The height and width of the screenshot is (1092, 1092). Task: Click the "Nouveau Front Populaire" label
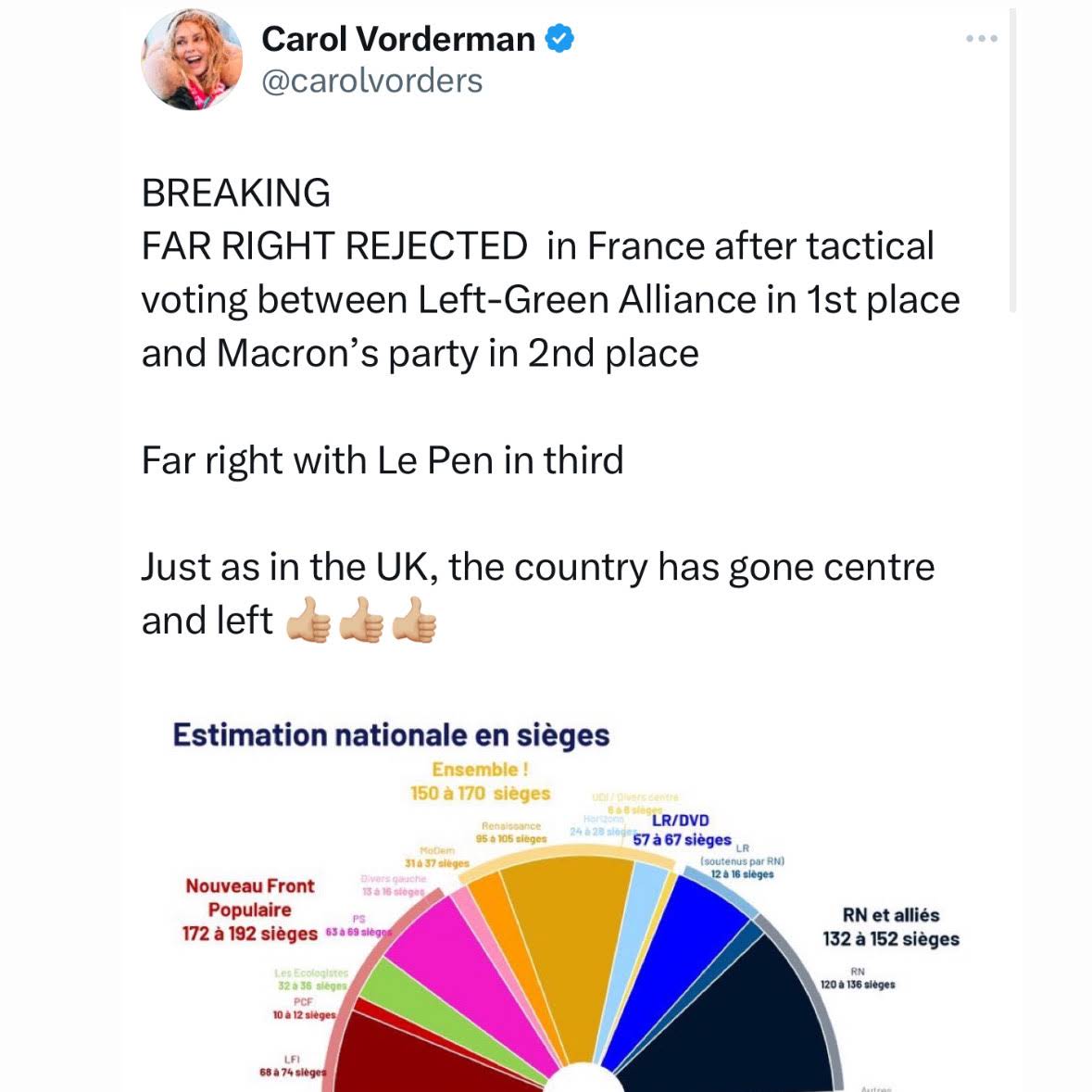point(249,897)
